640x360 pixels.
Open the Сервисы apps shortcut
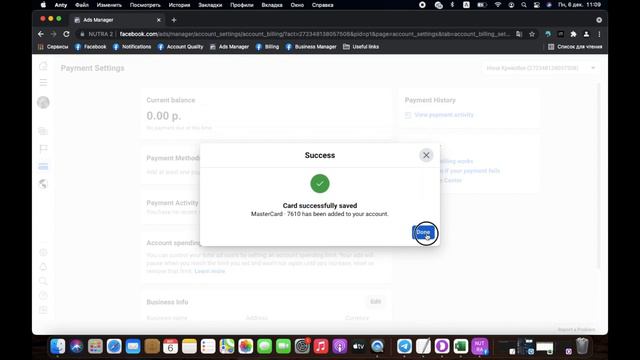[x=53, y=47]
